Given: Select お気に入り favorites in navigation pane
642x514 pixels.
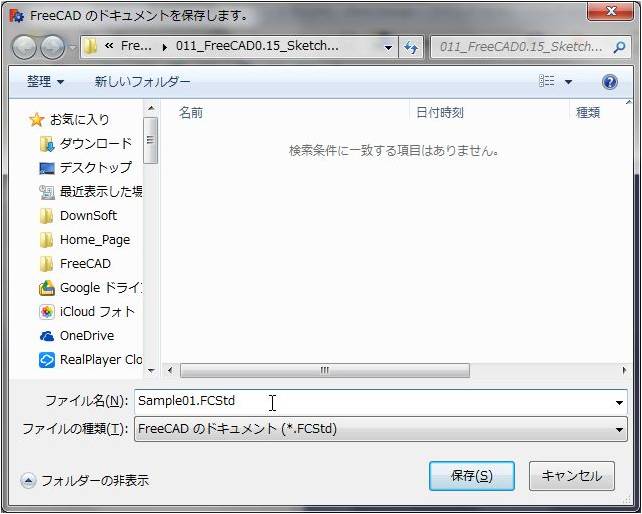Looking at the screenshot, I should (79, 120).
